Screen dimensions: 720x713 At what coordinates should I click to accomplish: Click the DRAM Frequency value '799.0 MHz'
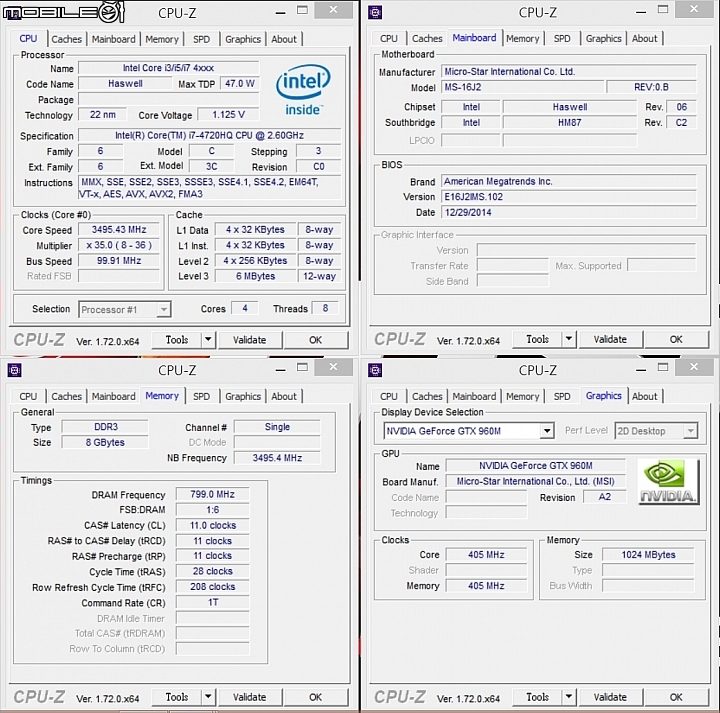pyautogui.click(x=213, y=494)
